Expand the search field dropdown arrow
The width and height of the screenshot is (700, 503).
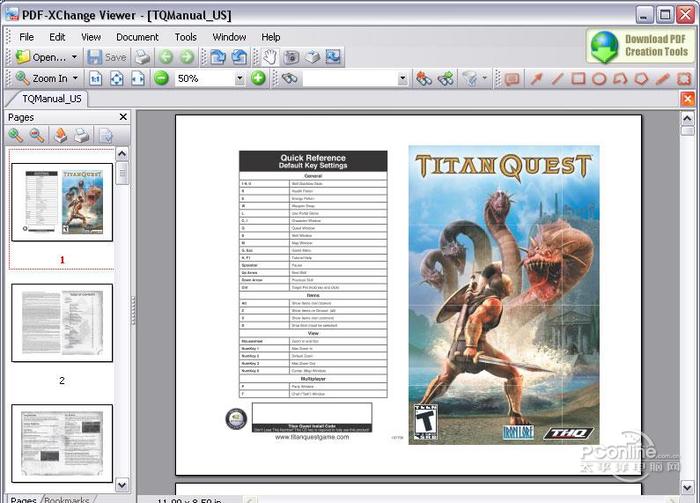[x=403, y=79]
